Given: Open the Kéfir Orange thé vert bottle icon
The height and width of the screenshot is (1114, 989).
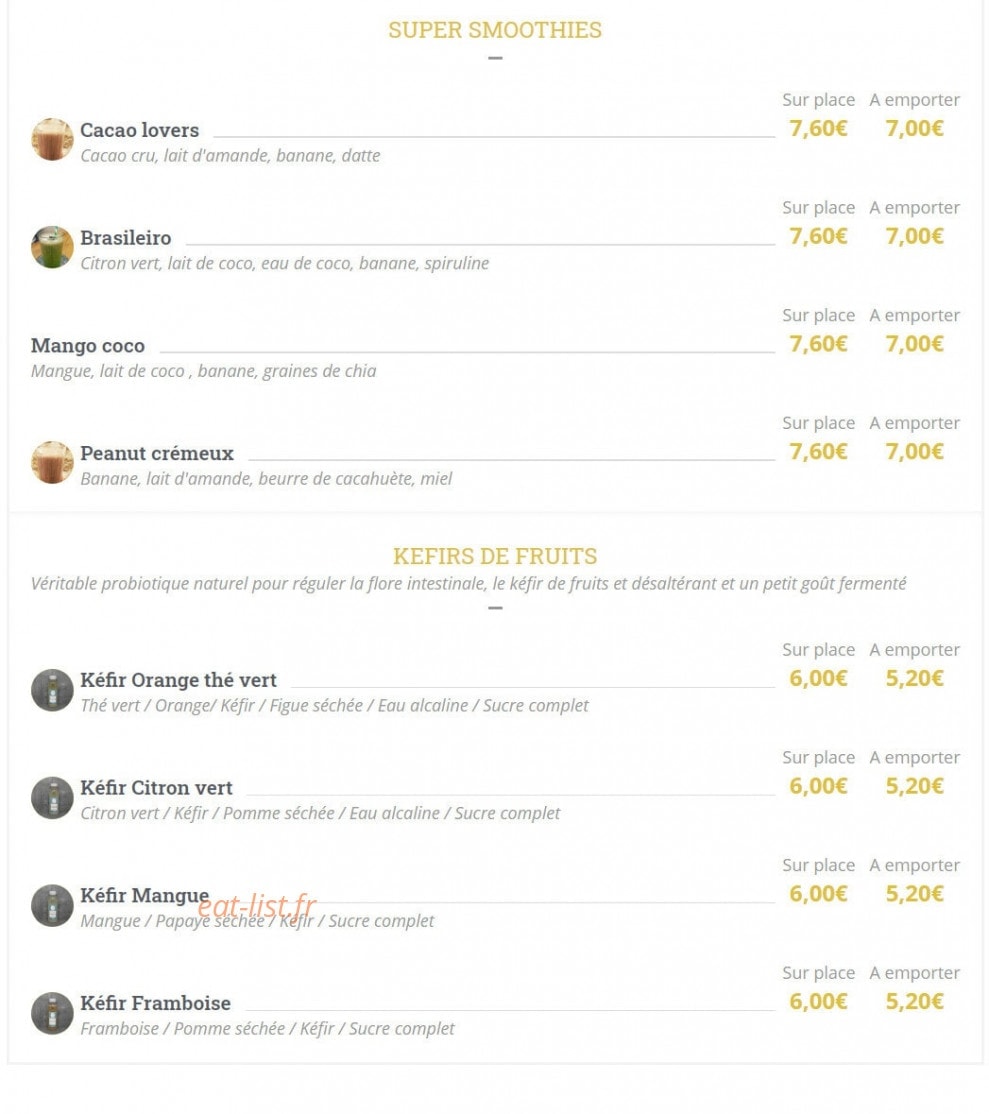Looking at the screenshot, I should click(52, 690).
